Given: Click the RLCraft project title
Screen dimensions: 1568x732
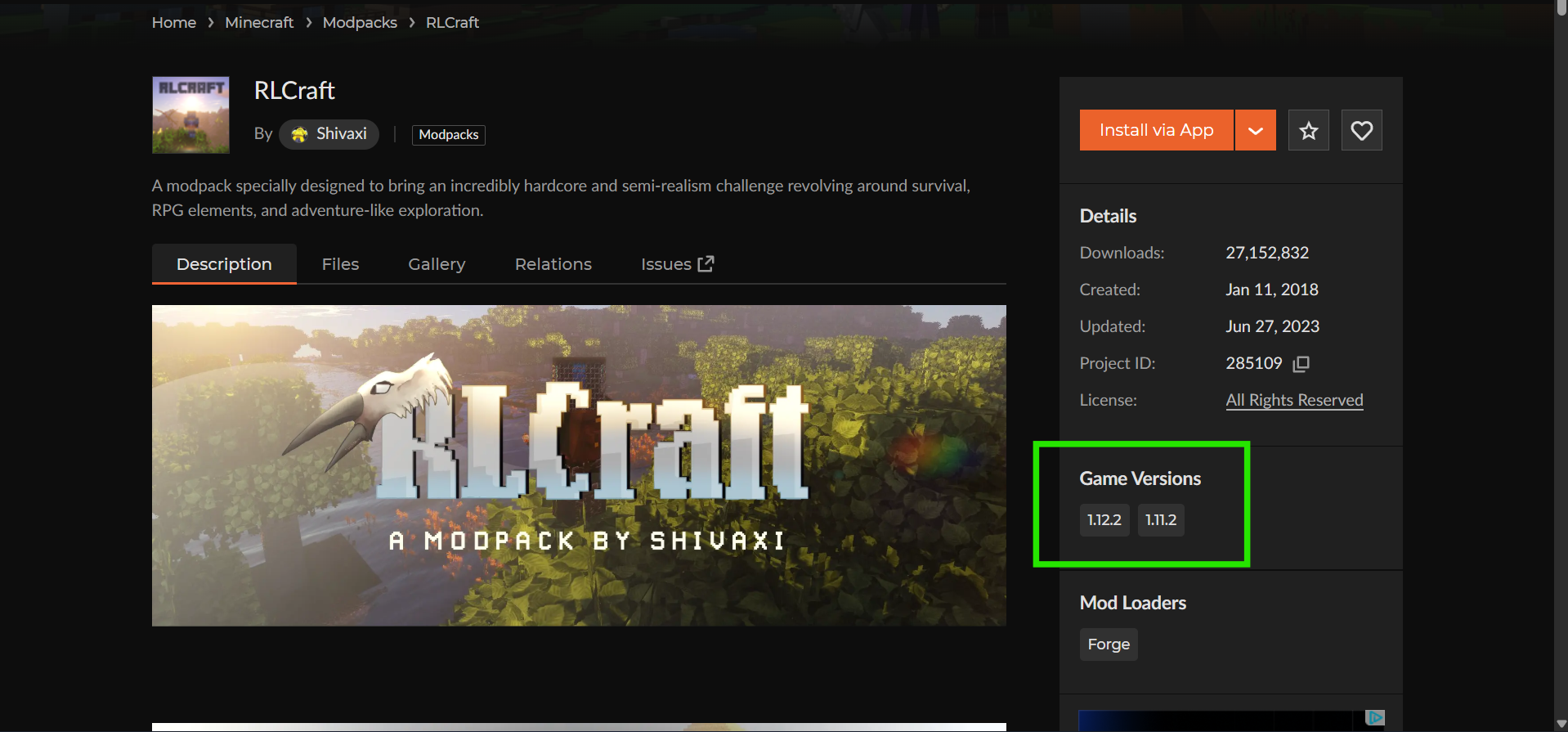Looking at the screenshot, I should click(x=294, y=91).
